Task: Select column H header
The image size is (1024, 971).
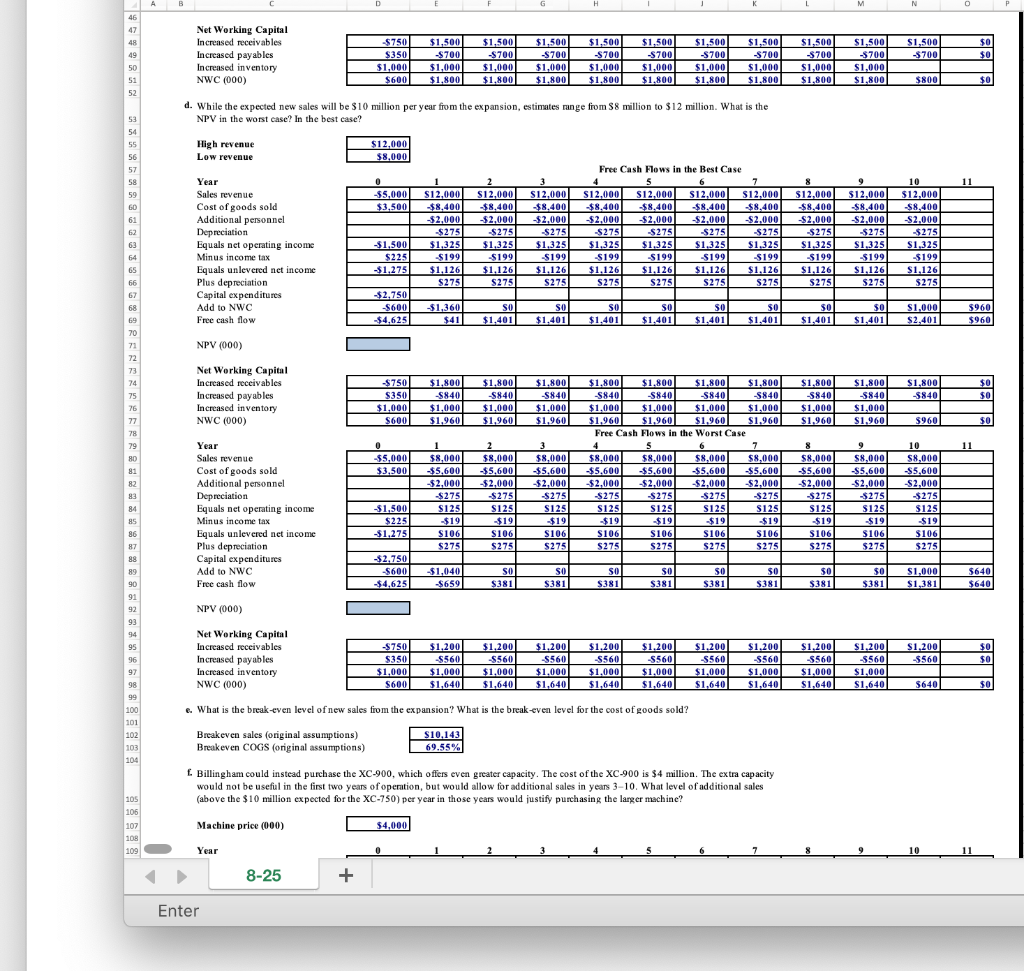Action: tap(596, 4)
